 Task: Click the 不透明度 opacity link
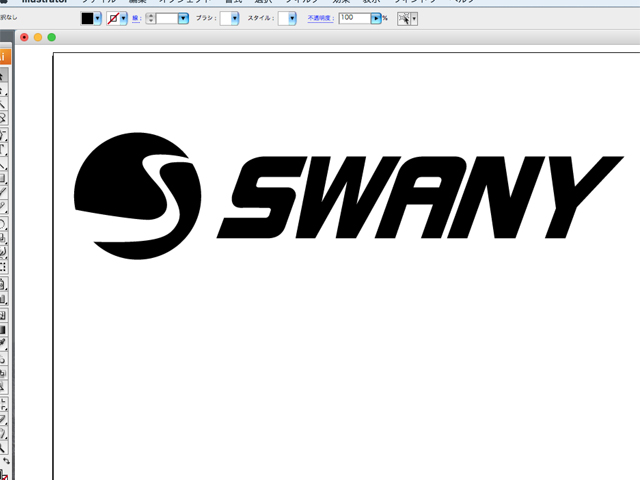tap(322, 19)
